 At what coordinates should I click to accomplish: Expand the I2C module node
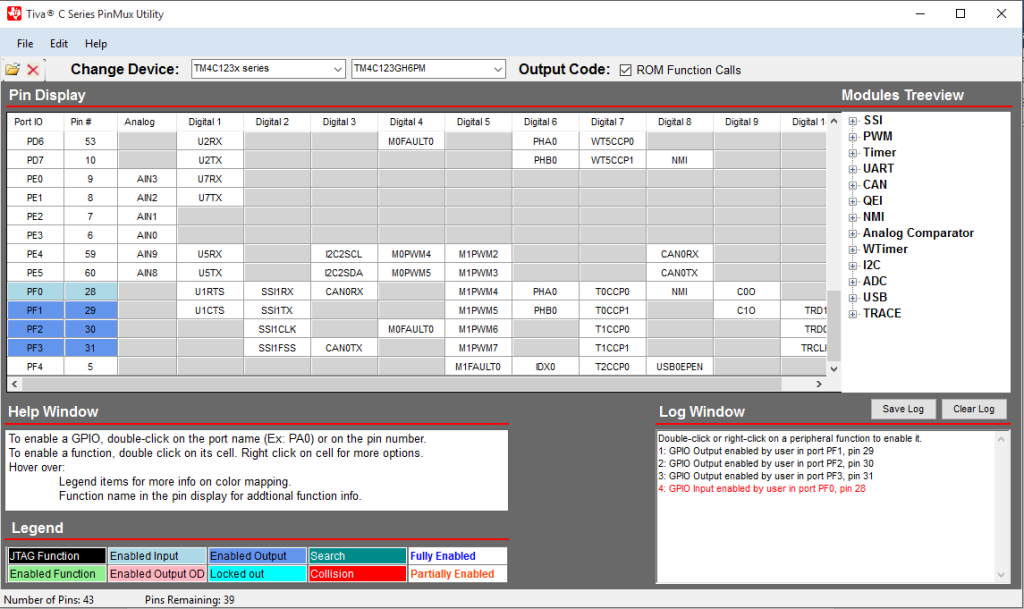[853, 266]
